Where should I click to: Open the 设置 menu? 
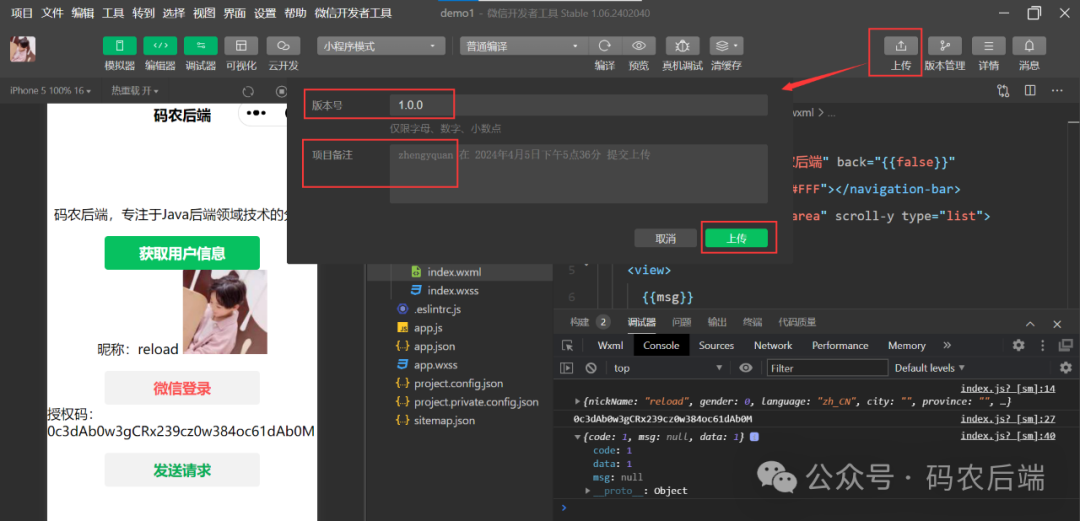coord(265,13)
